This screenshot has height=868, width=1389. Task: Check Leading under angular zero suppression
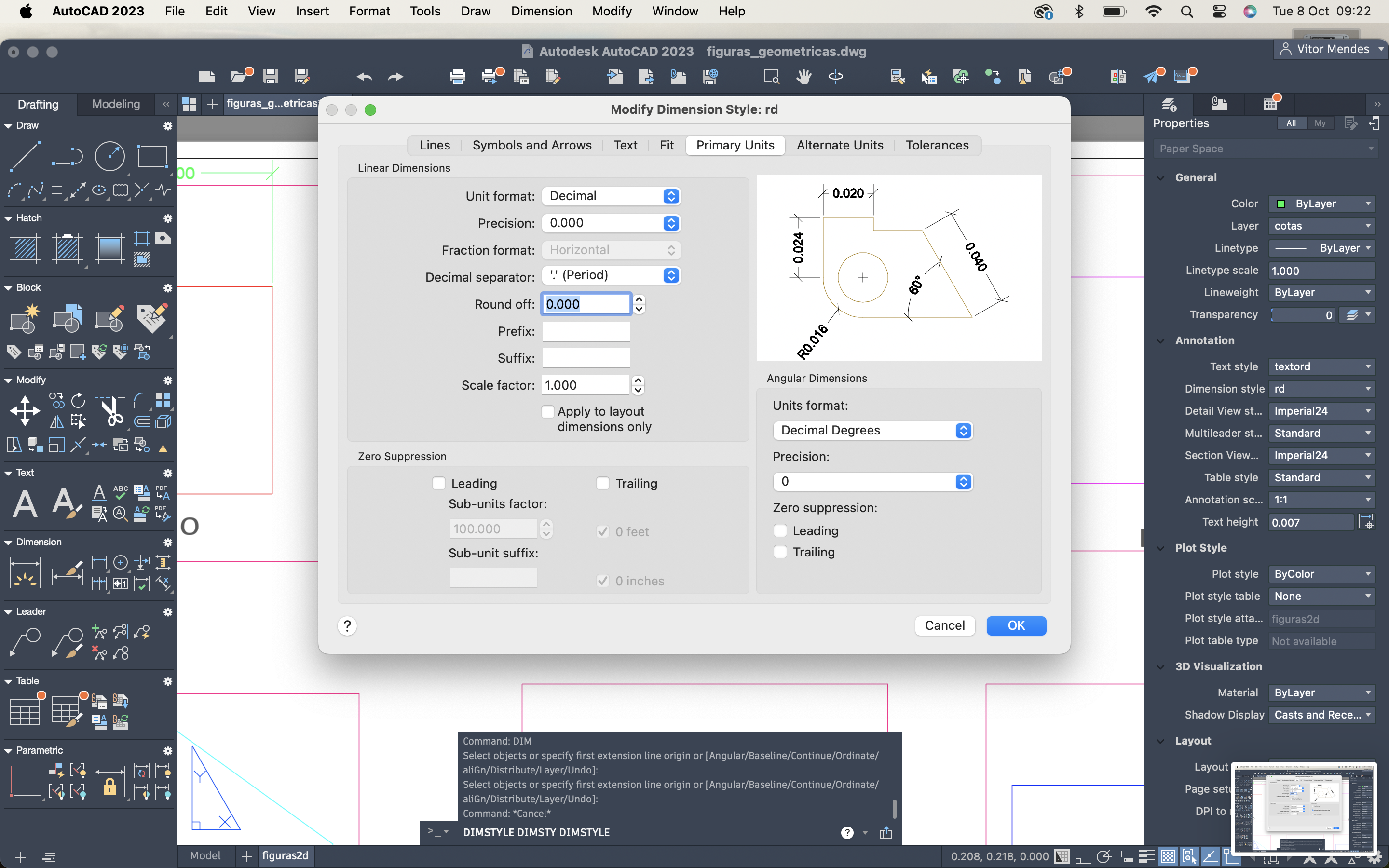click(x=780, y=530)
